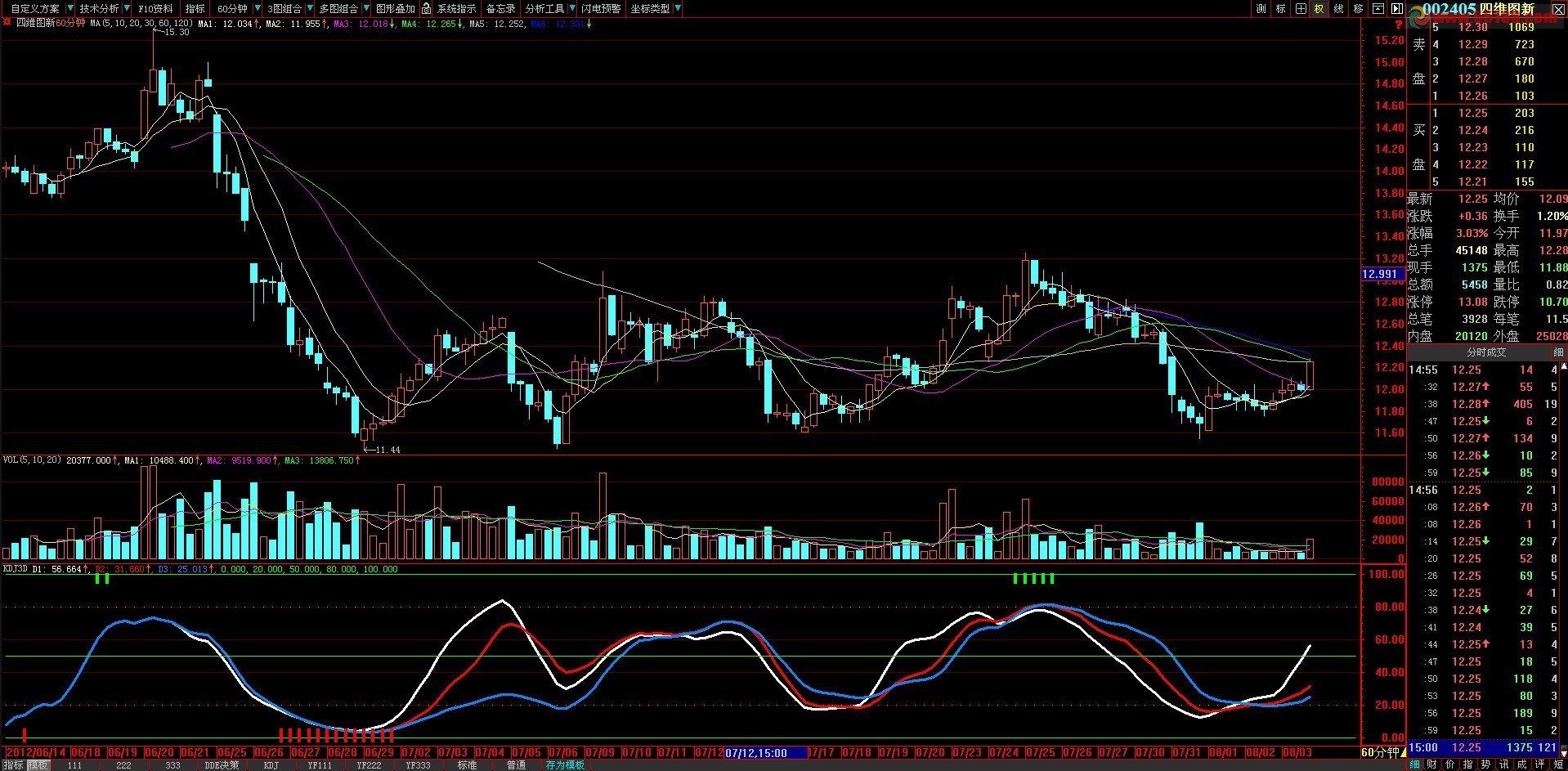Screen dimensions: 1568x771
Task: Select the 111 template tab
Action: coord(74,765)
